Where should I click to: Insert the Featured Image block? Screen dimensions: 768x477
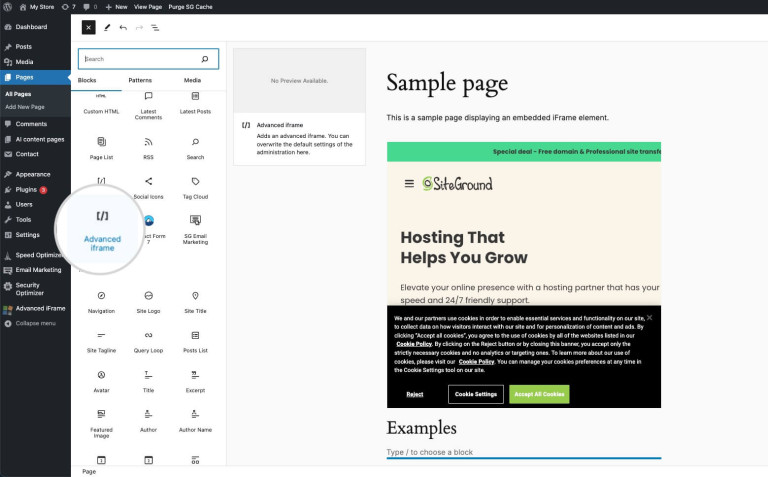101,424
